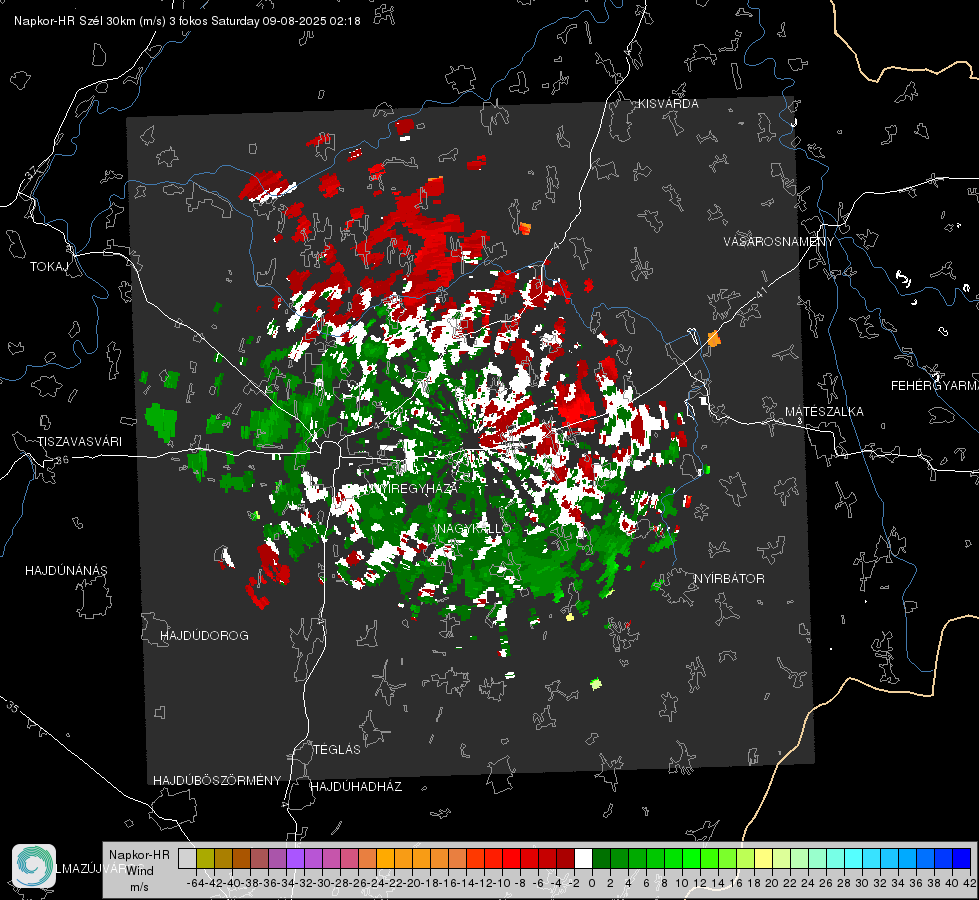Click the legend value label -64

click(x=195, y=883)
